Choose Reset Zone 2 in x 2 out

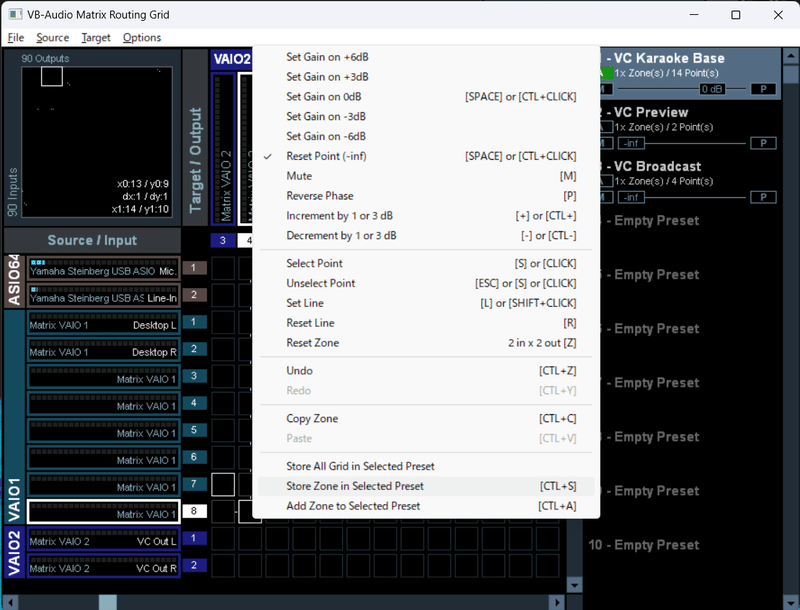pos(426,343)
